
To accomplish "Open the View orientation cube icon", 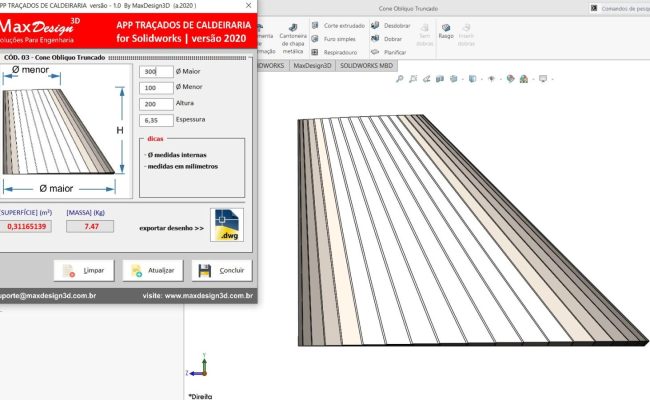I will 454,79.
